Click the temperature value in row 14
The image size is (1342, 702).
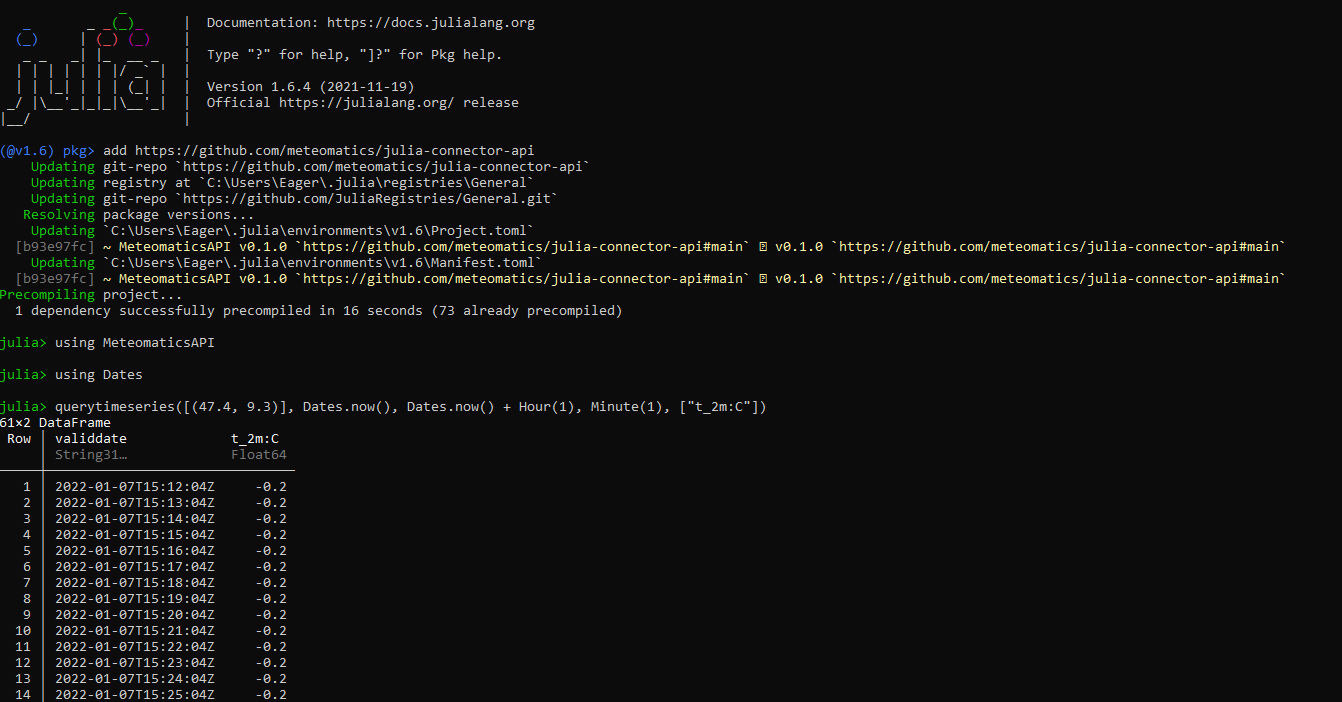tap(270, 695)
